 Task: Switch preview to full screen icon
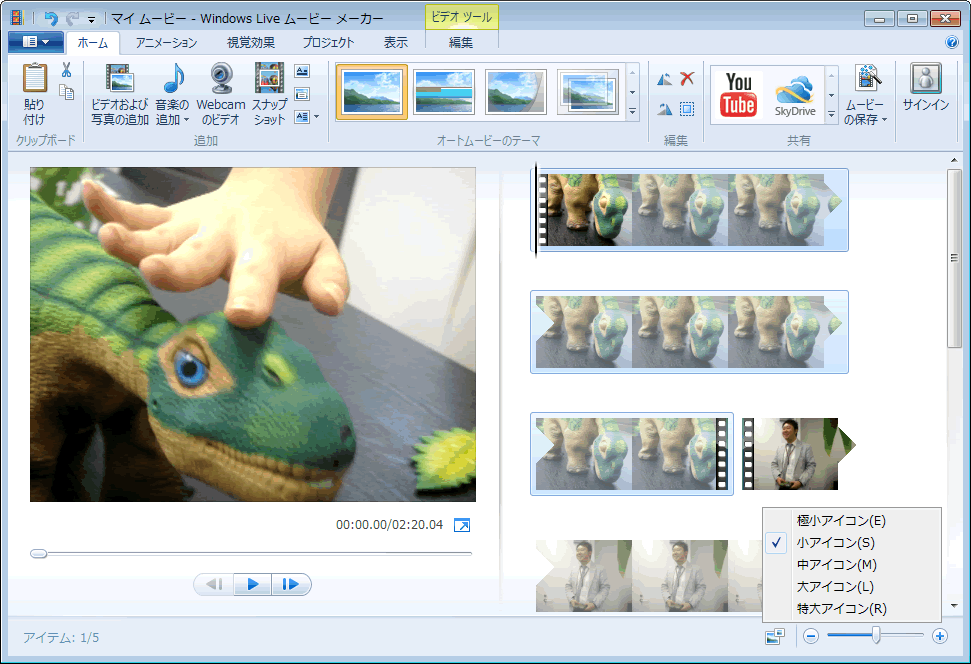click(461, 525)
